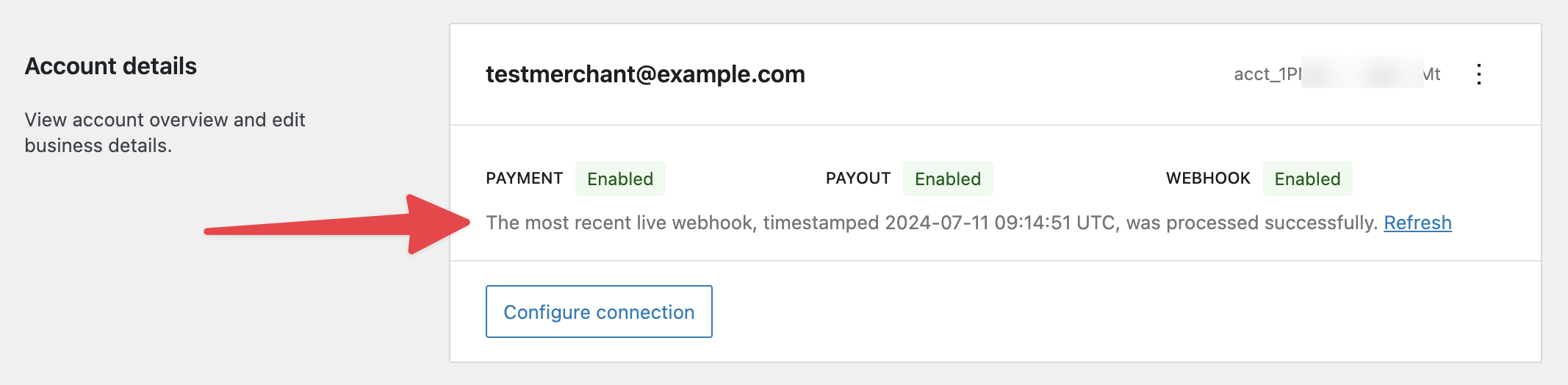Click the WEBHOOK status label
The width and height of the screenshot is (1568, 385).
(1208, 179)
